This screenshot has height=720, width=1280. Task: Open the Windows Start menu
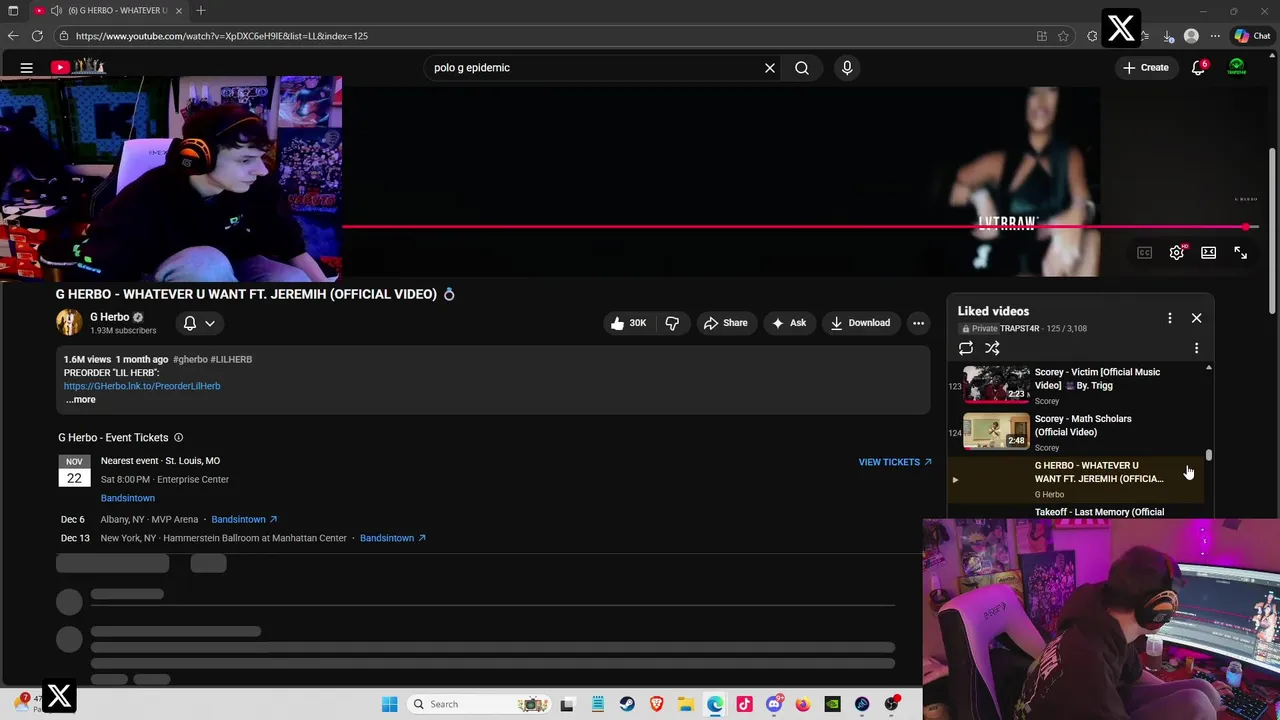[390, 704]
